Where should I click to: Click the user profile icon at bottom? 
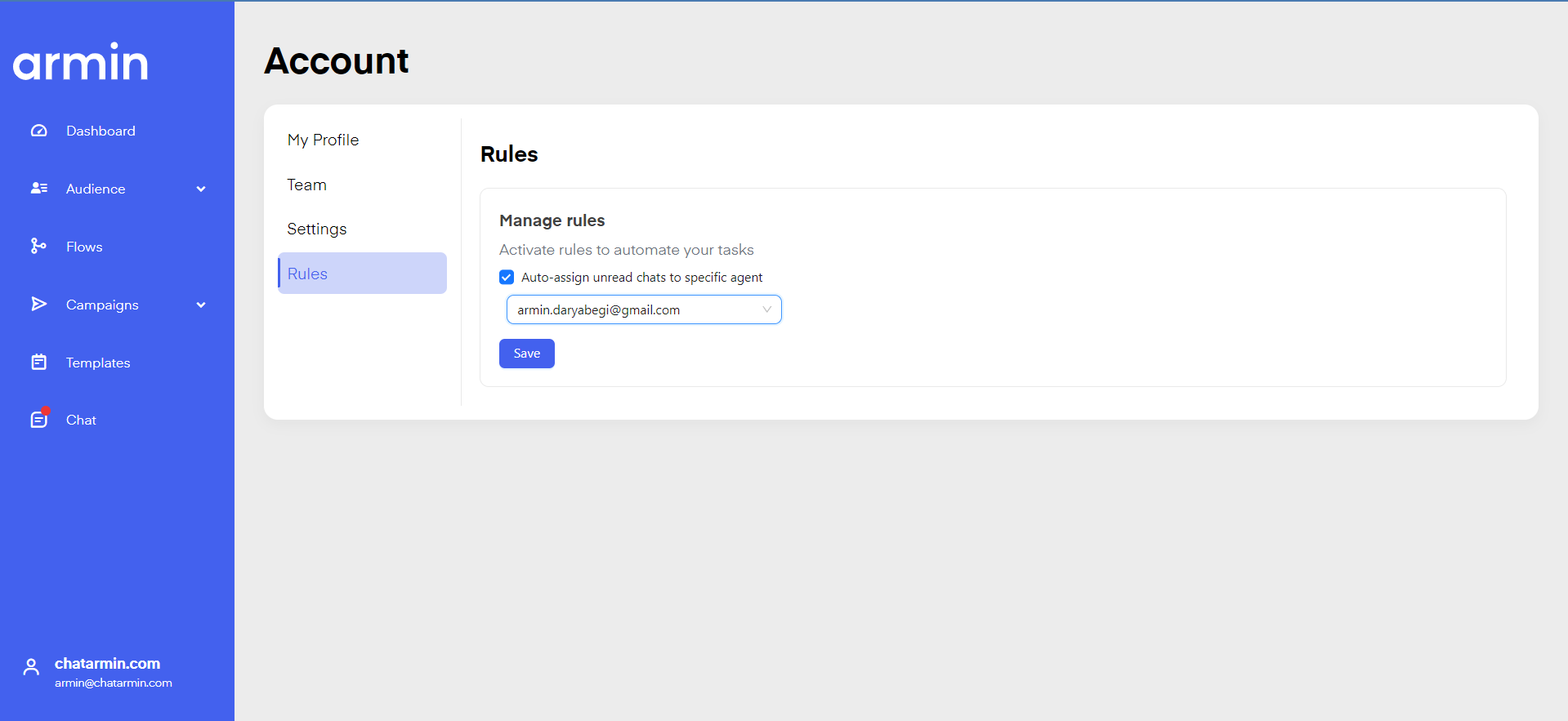31,668
